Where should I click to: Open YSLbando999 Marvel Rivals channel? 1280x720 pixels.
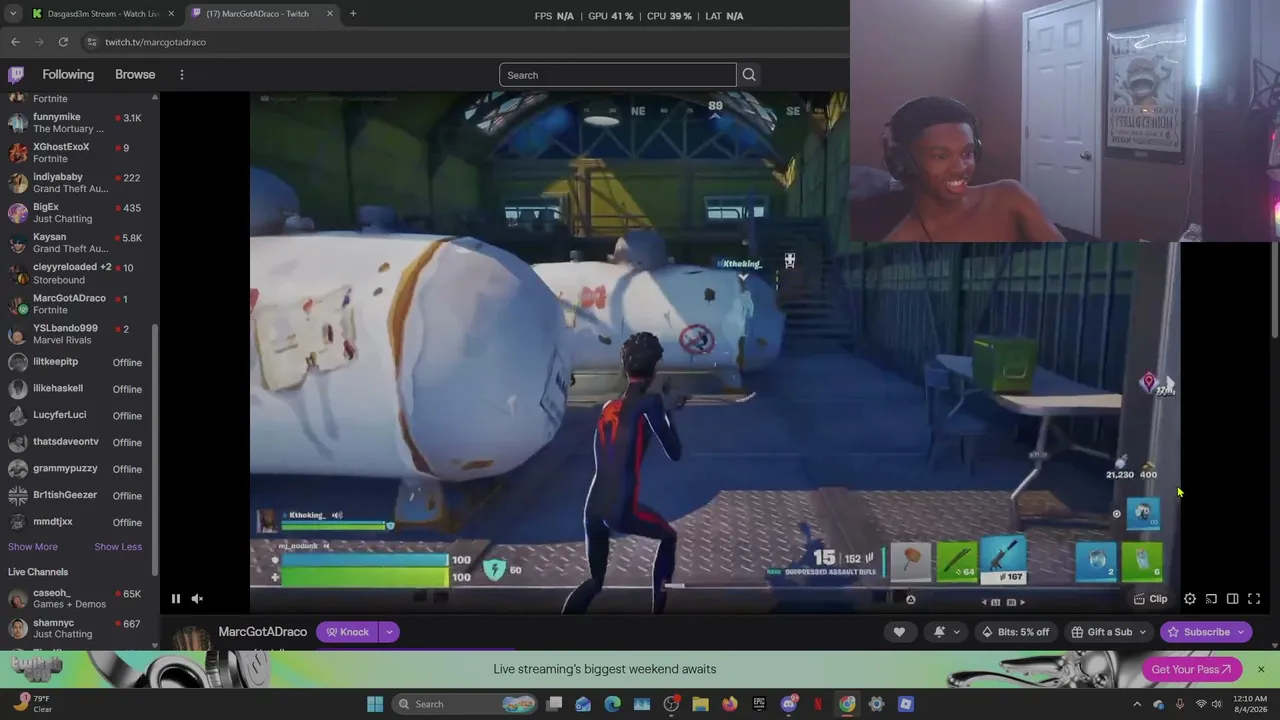click(x=78, y=334)
